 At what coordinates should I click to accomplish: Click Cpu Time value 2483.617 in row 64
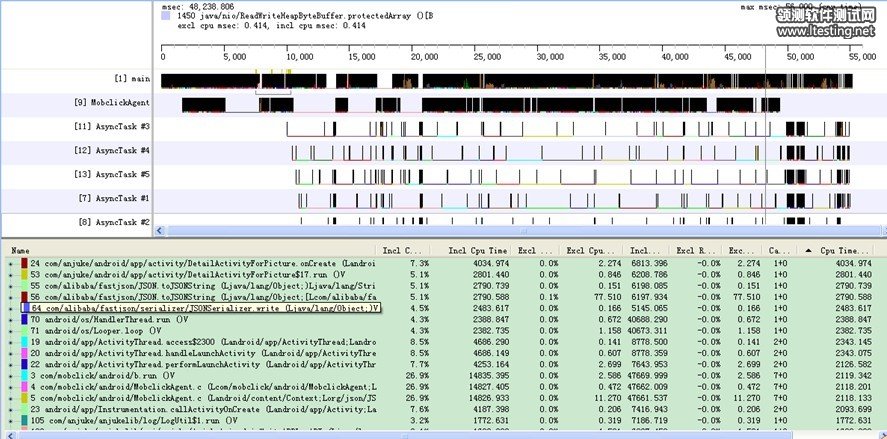[854, 308]
